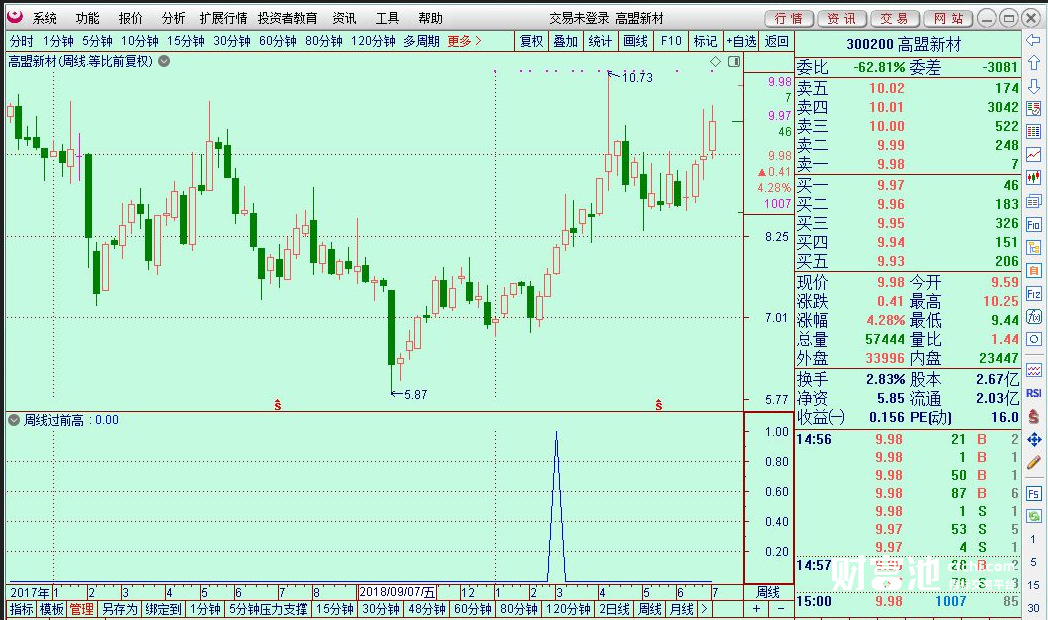Open the candlestick chart sidebar icon
This screenshot has height=620, width=1048.
coord(1034,178)
